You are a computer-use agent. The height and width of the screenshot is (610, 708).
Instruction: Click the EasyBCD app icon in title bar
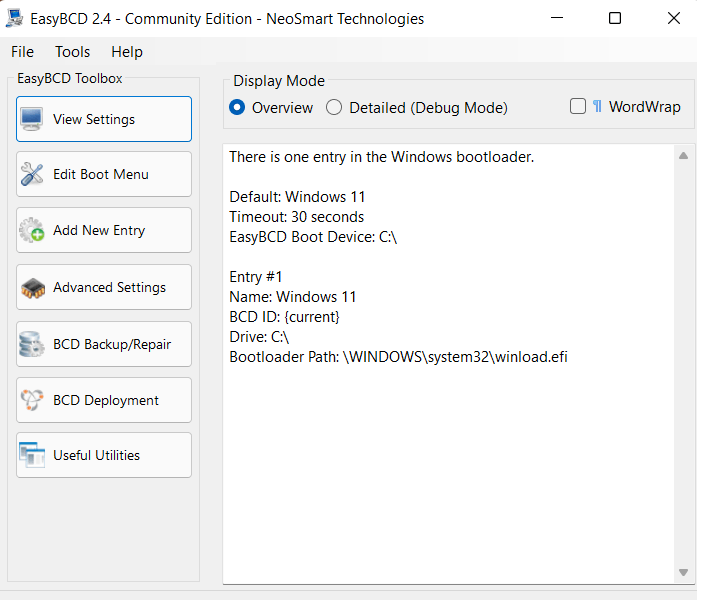[16, 19]
